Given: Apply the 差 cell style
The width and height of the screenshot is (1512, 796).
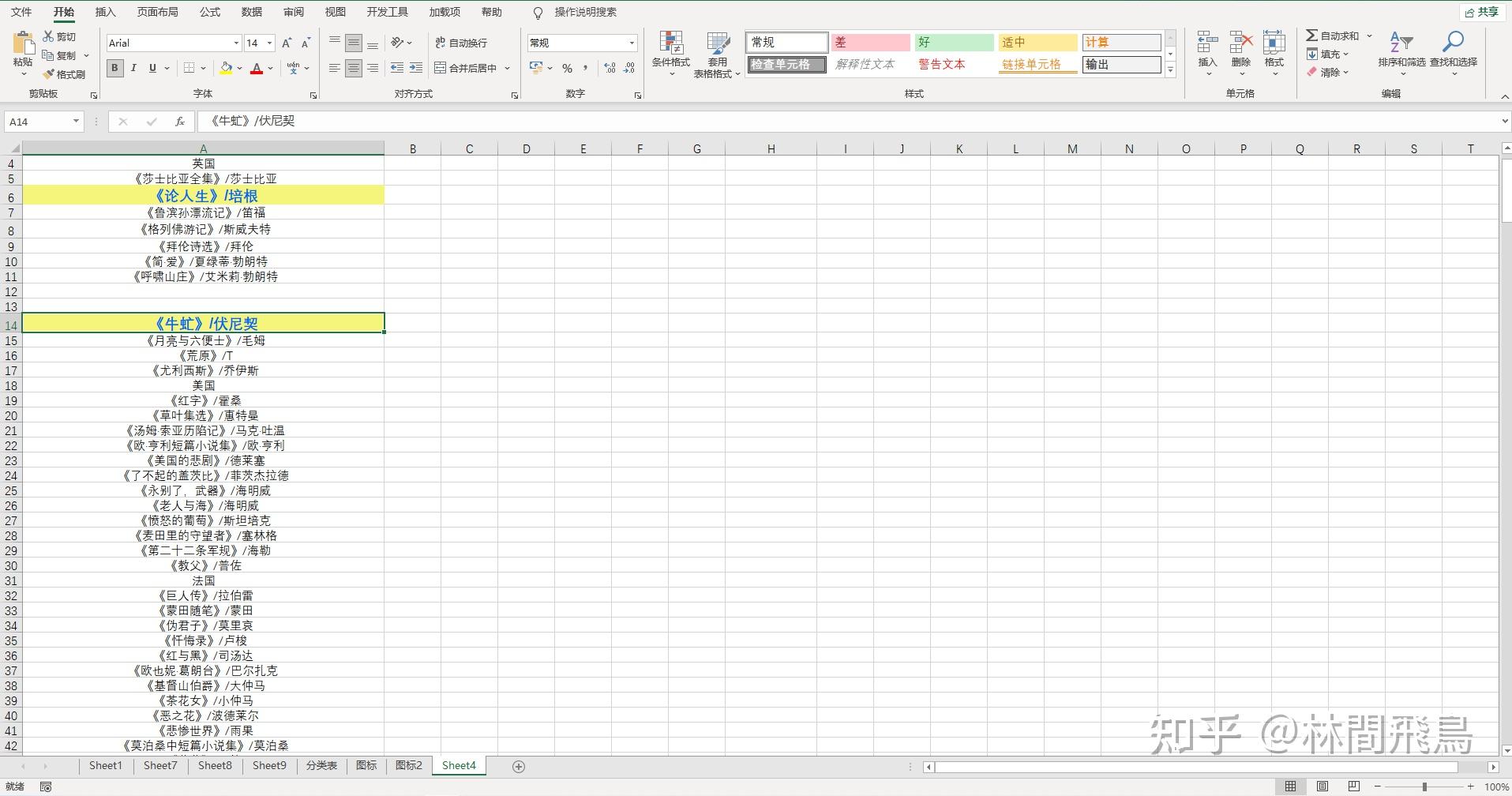Looking at the screenshot, I should 870,42.
